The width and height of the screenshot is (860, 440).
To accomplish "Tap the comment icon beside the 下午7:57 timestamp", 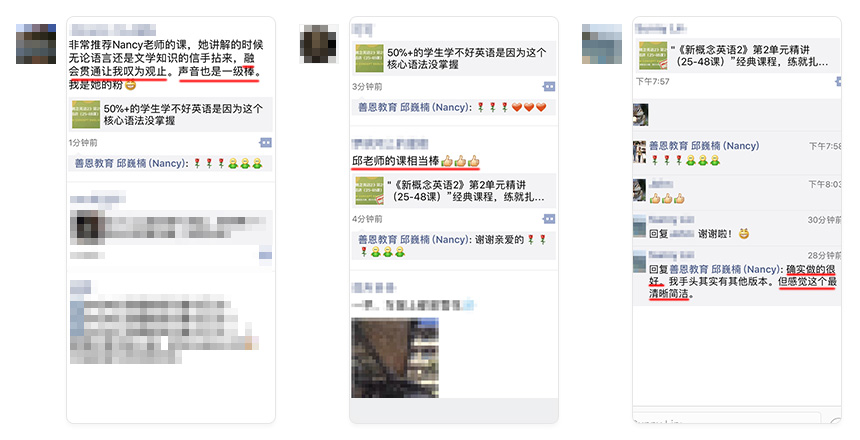I will [838, 82].
